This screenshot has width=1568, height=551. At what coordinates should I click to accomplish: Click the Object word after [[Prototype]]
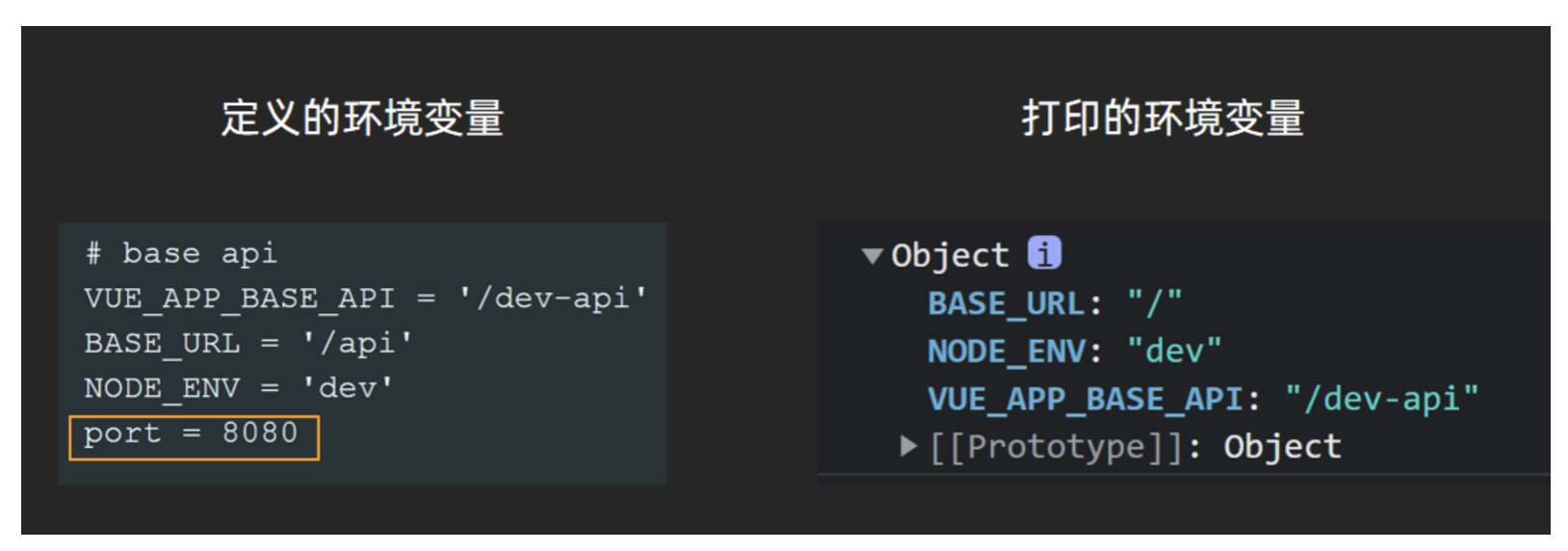pyautogui.click(x=1282, y=446)
